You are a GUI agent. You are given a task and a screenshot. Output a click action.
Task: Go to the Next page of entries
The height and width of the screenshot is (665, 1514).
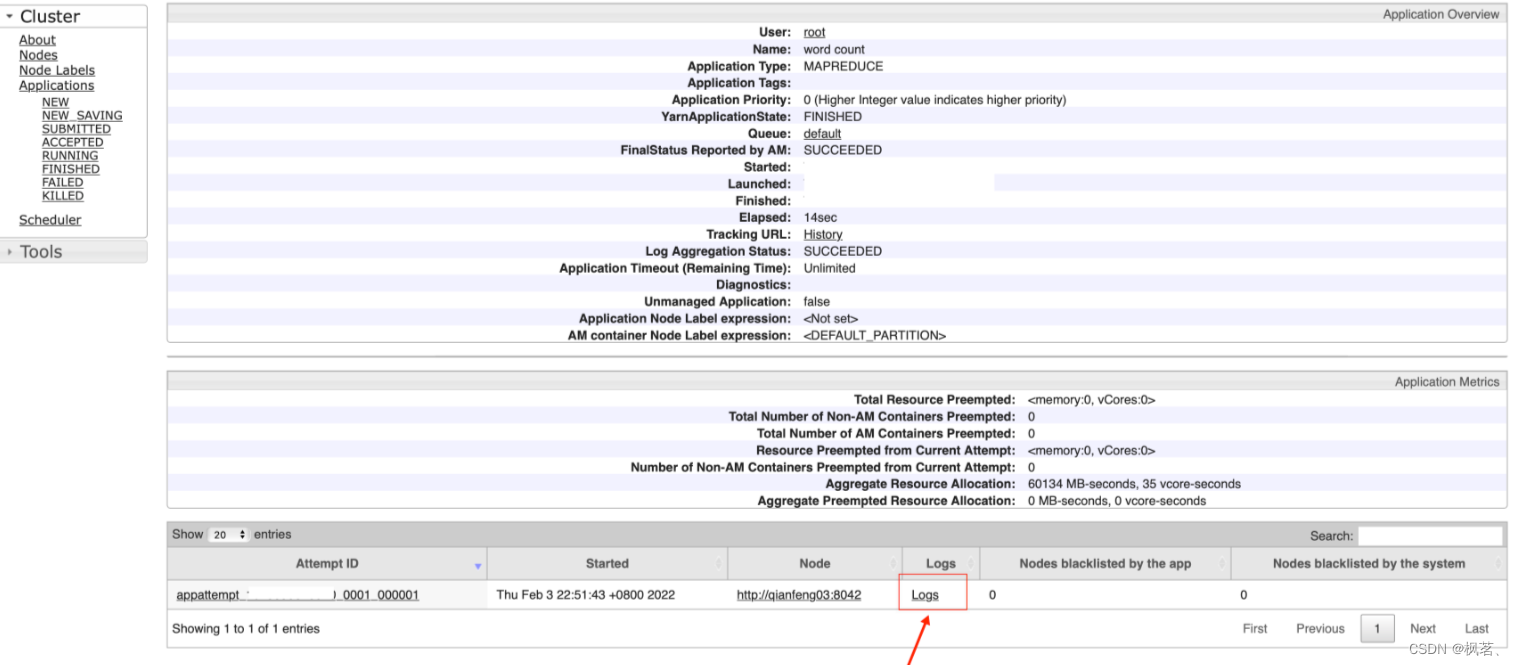[1422, 628]
